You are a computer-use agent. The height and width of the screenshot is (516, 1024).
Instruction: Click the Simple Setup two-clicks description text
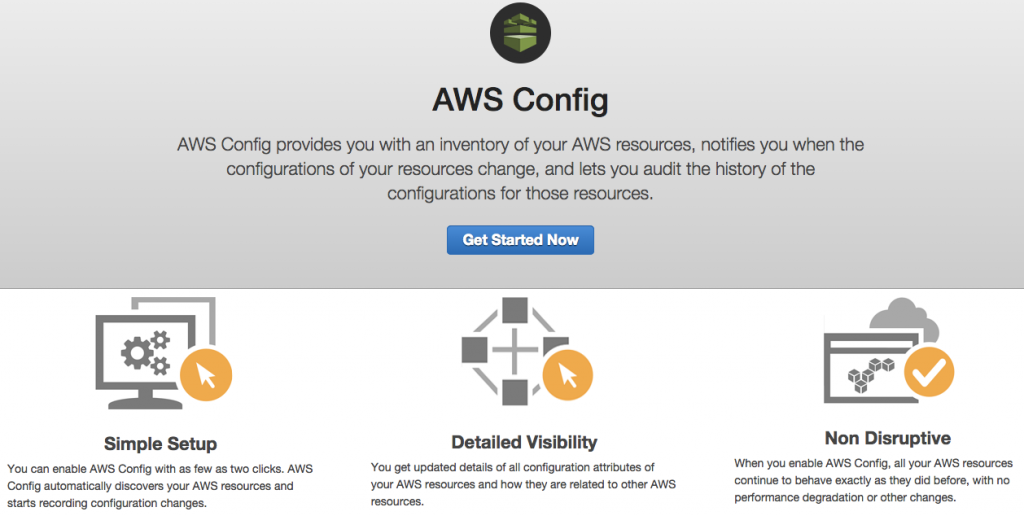[x=160, y=486]
